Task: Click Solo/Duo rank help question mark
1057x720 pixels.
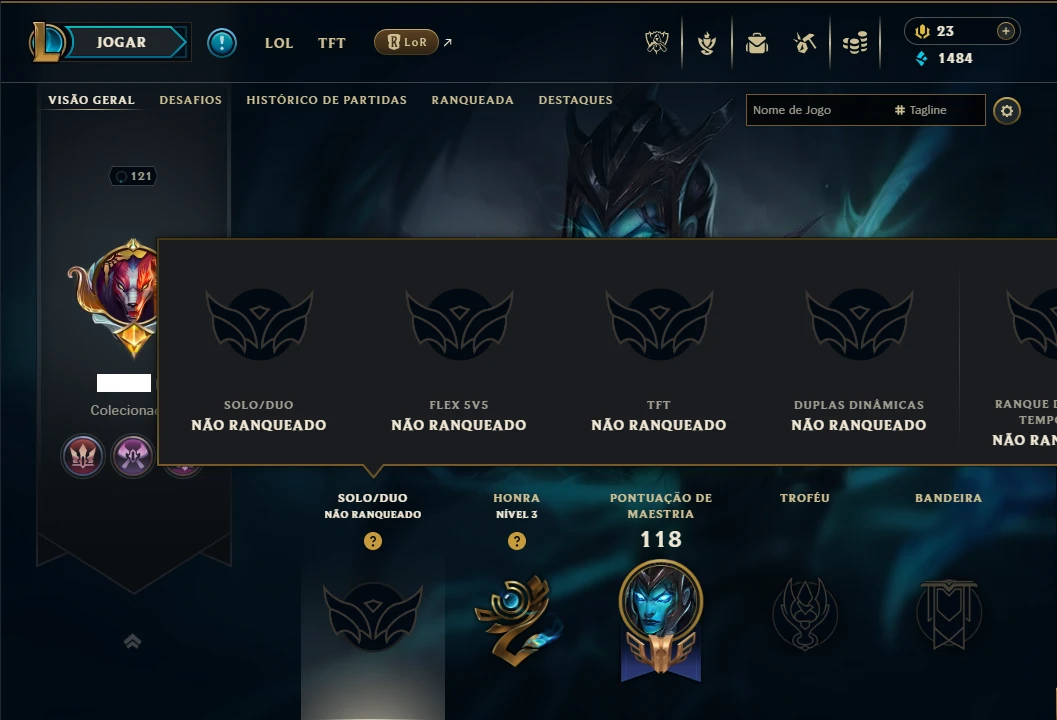Action: (x=373, y=541)
